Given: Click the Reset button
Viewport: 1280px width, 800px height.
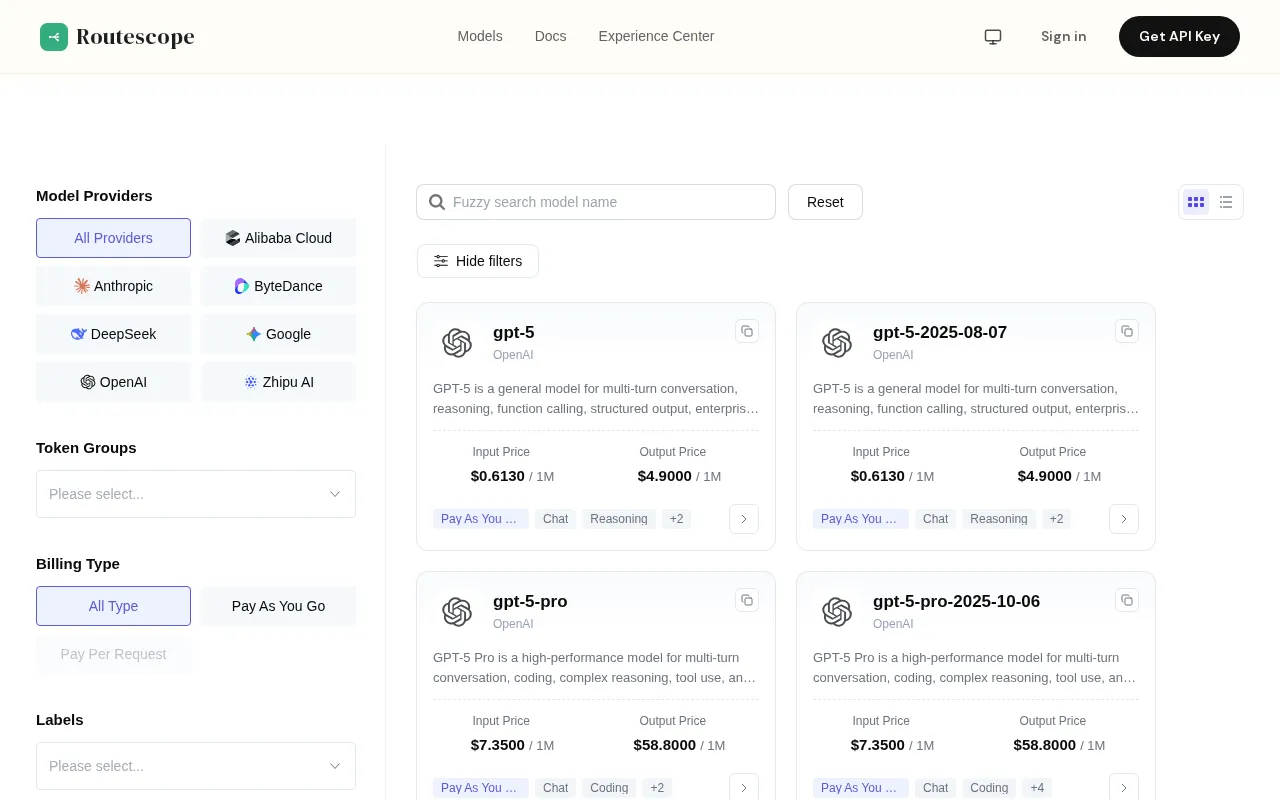Looking at the screenshot, I should click(825, 202).
